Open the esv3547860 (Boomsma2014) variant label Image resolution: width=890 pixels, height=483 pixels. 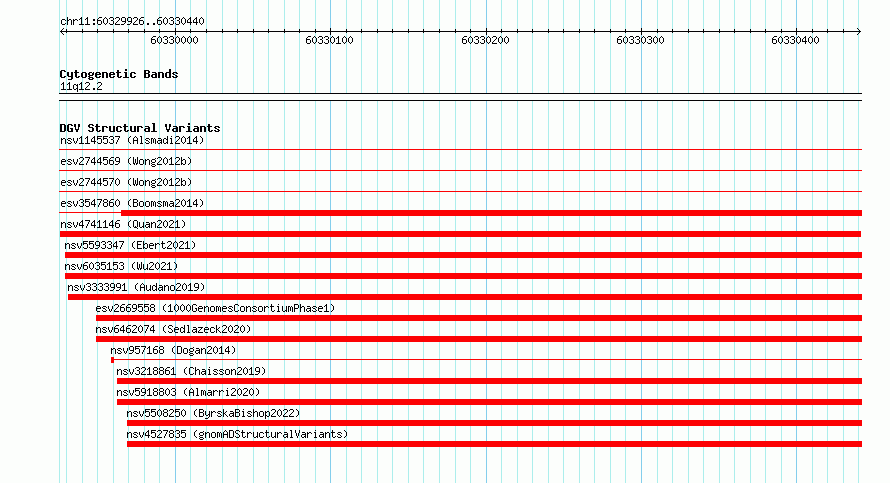point(132,203)
